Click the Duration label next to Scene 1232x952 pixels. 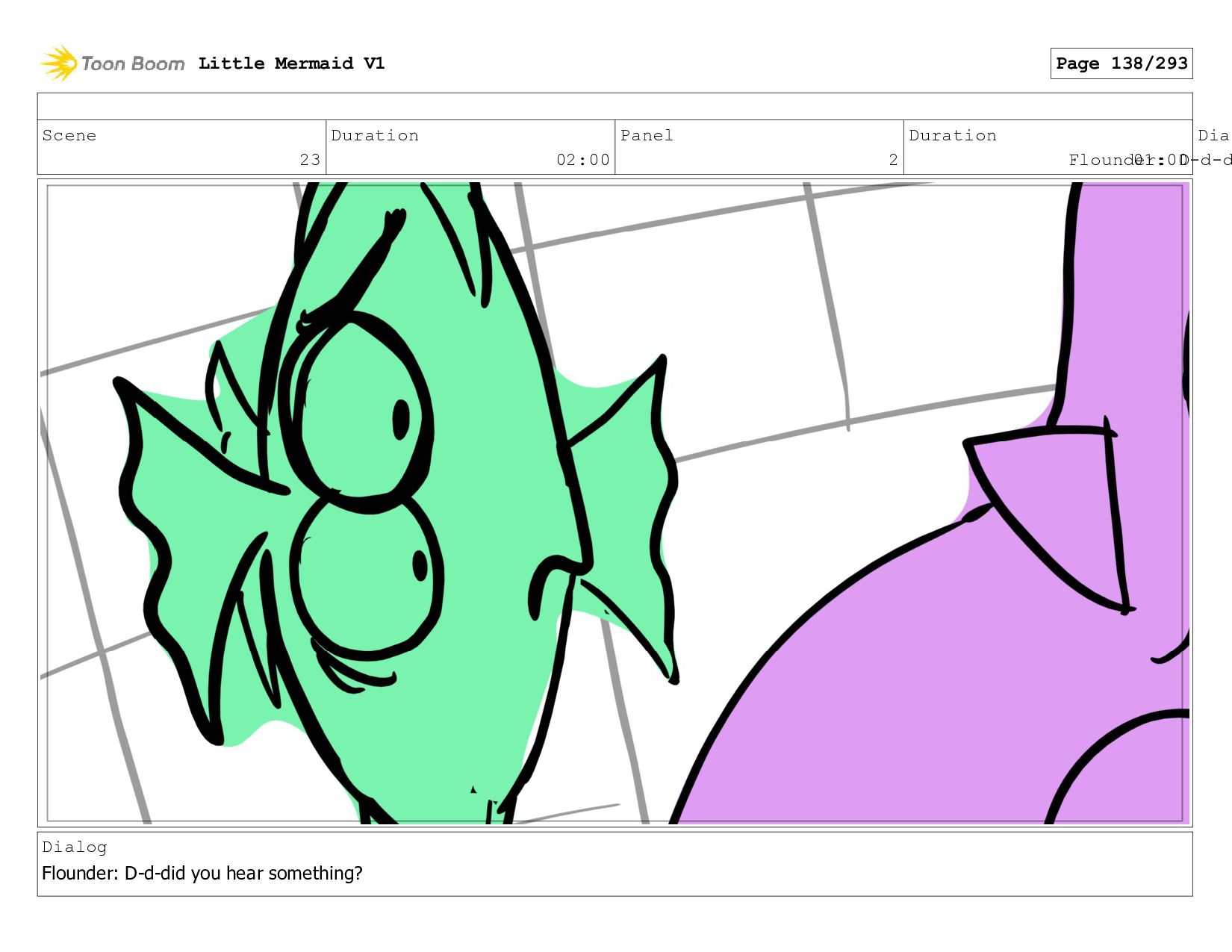pos(375,135)
